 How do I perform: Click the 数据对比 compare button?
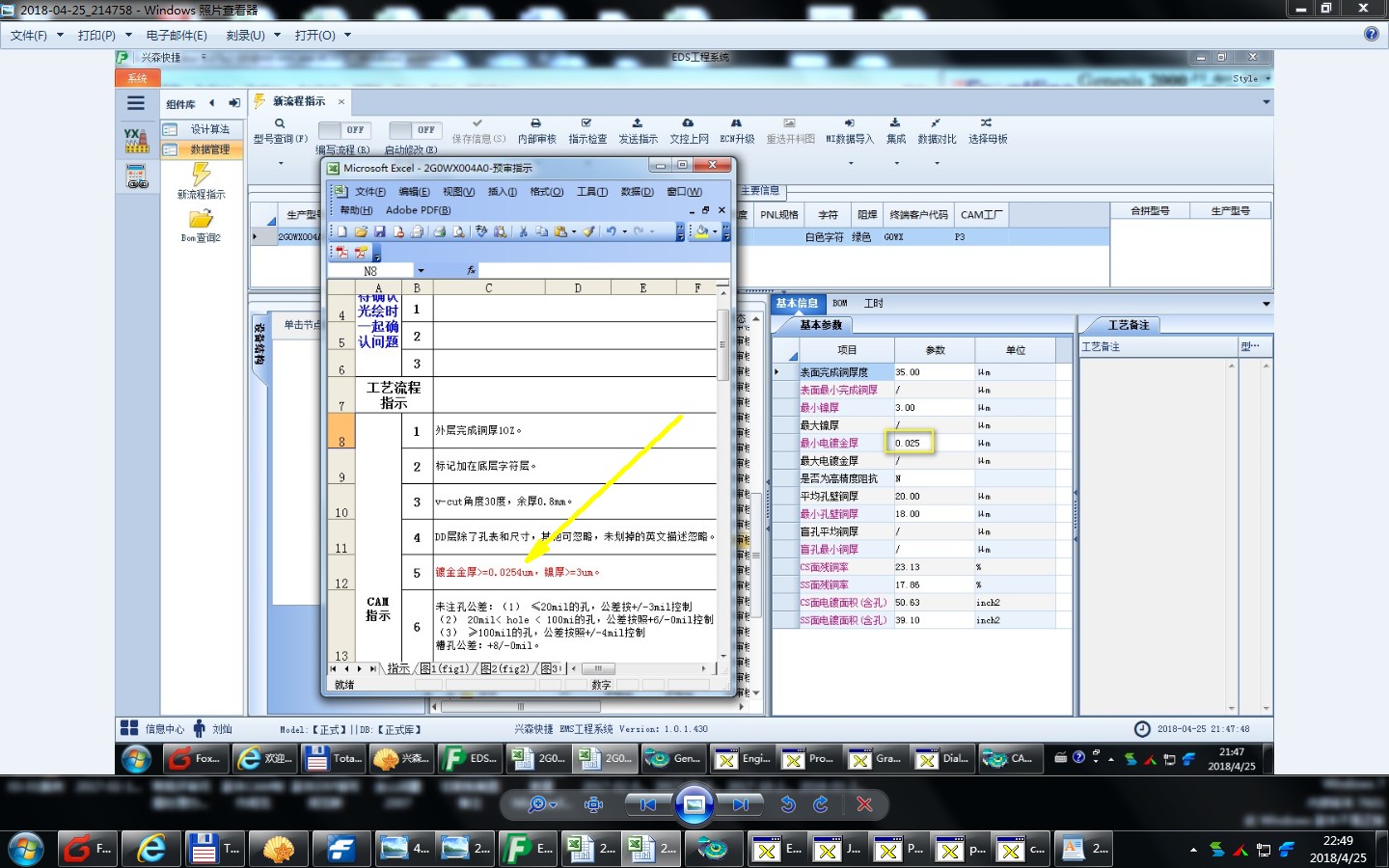click(937, 130)
